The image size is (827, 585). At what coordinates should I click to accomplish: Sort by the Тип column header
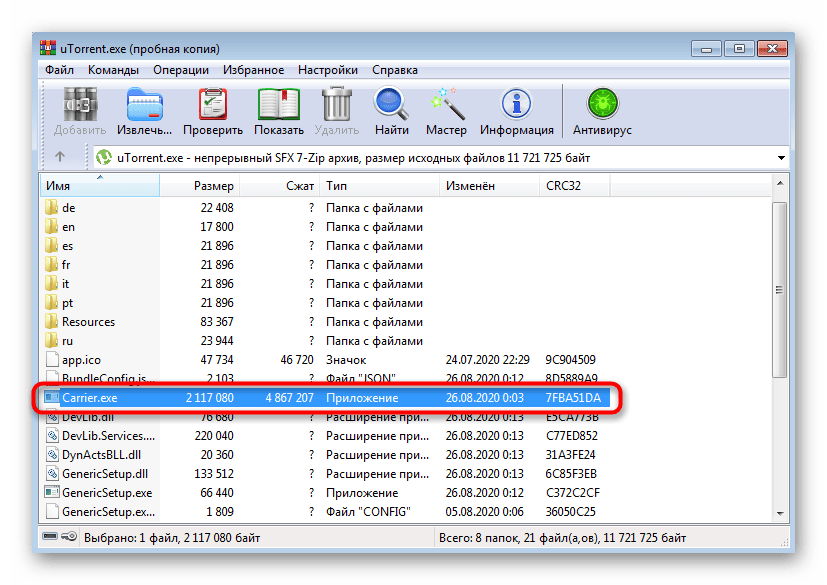(379, 185)
